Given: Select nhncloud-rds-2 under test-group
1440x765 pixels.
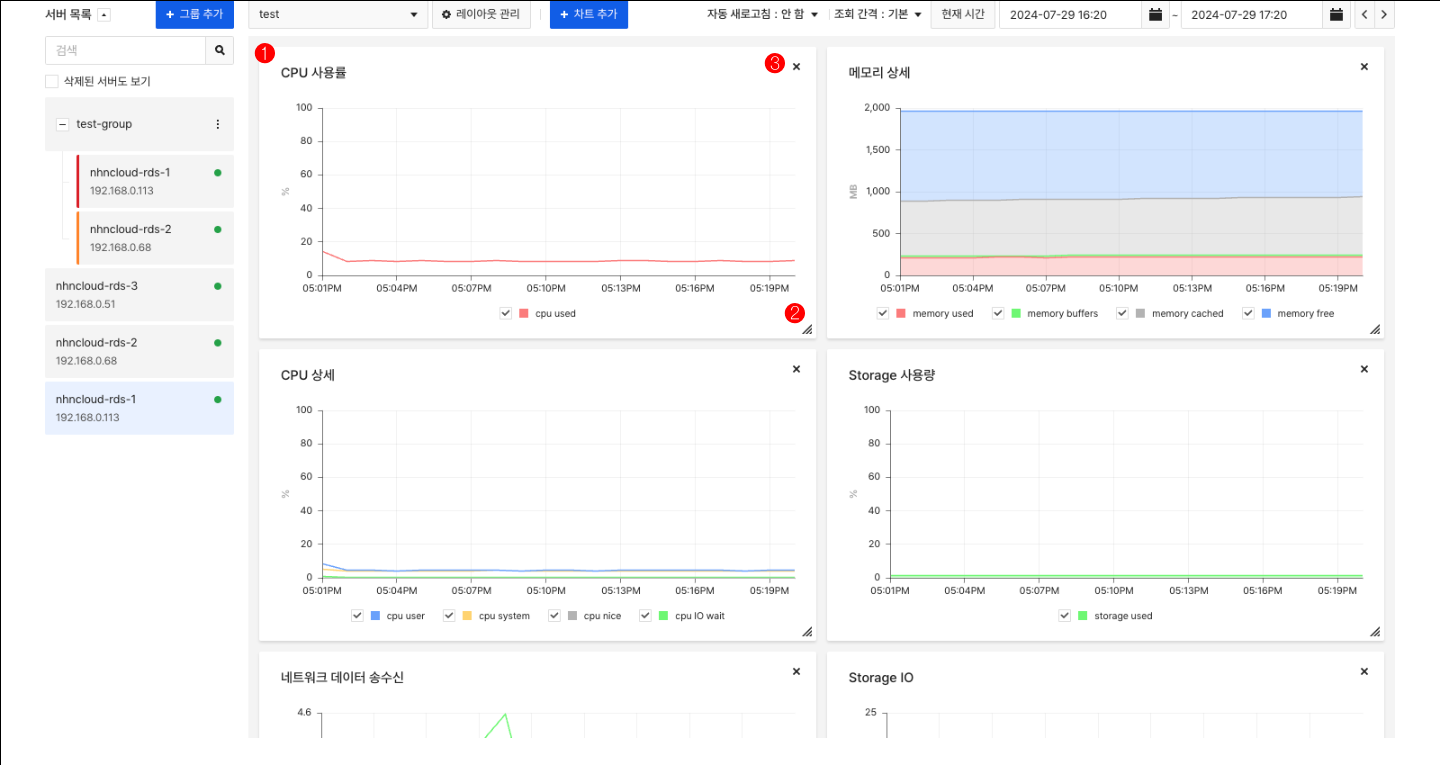Looking at the screenshot, I should coord(154,237).
